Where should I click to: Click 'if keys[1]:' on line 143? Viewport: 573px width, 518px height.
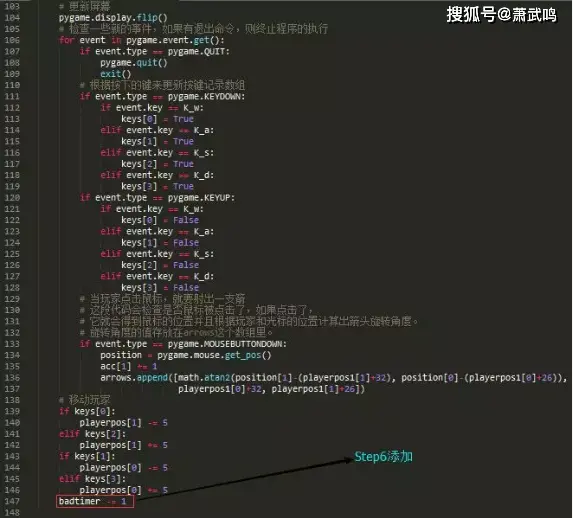[87, 457]
